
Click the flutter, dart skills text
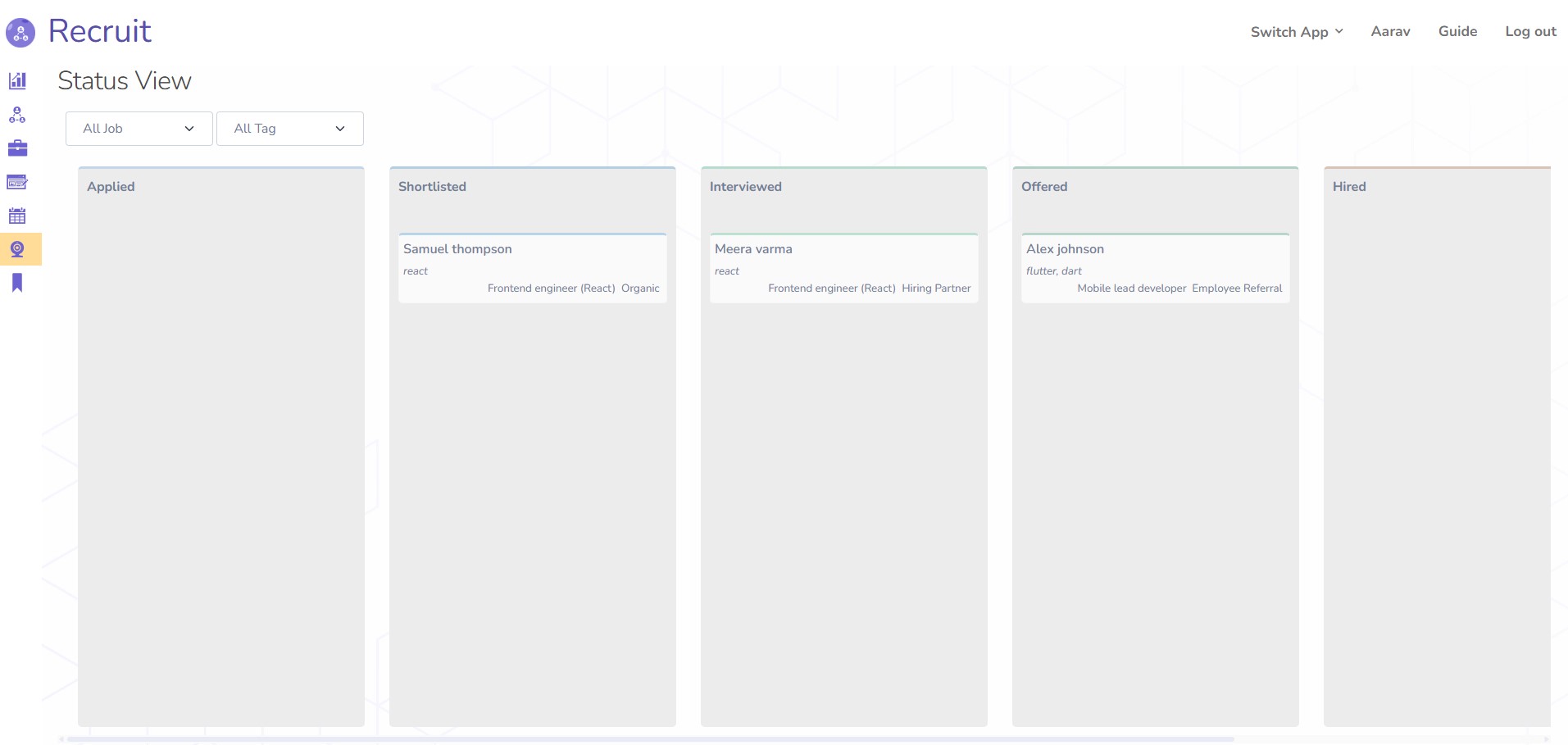[x=1054, y=271]
